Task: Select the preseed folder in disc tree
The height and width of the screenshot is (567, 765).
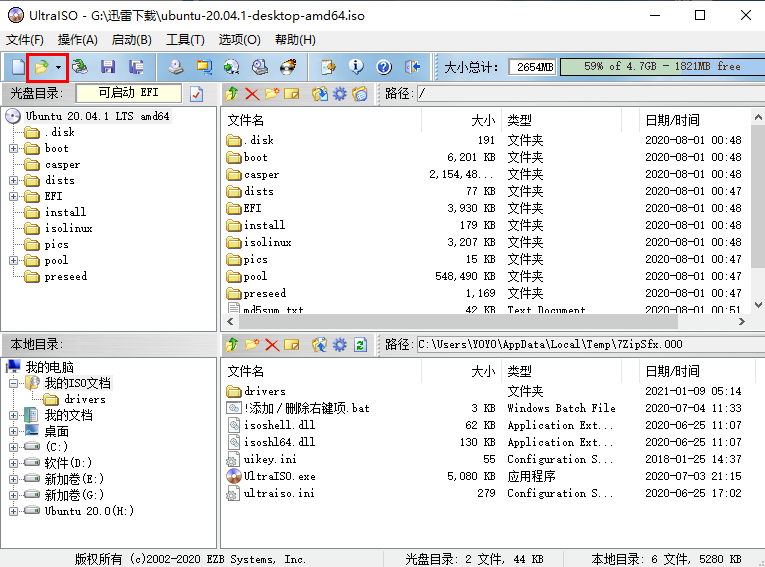Action: (x=65, y=277)
